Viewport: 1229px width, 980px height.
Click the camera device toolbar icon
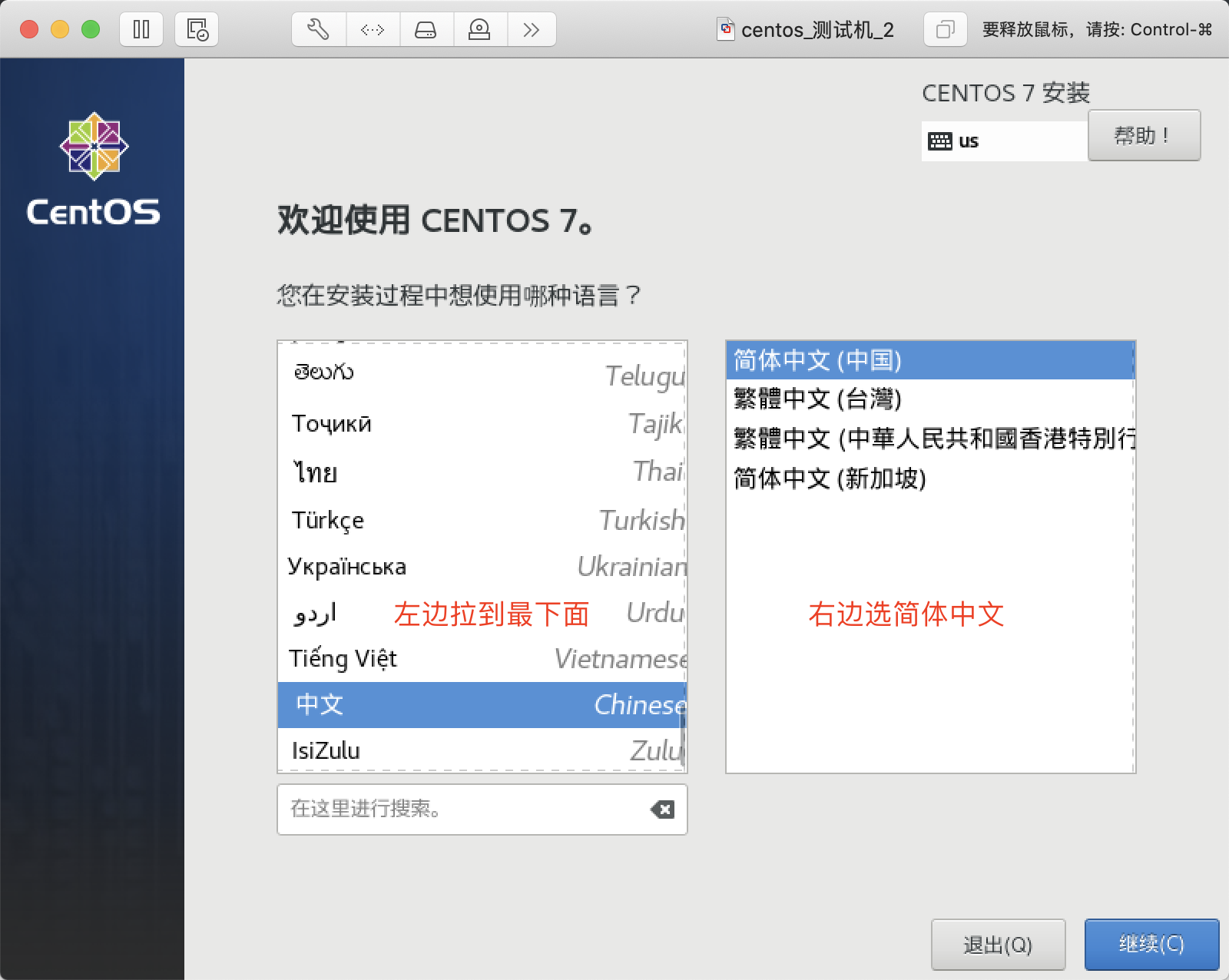pyautogui.click(x=479, y=30)
